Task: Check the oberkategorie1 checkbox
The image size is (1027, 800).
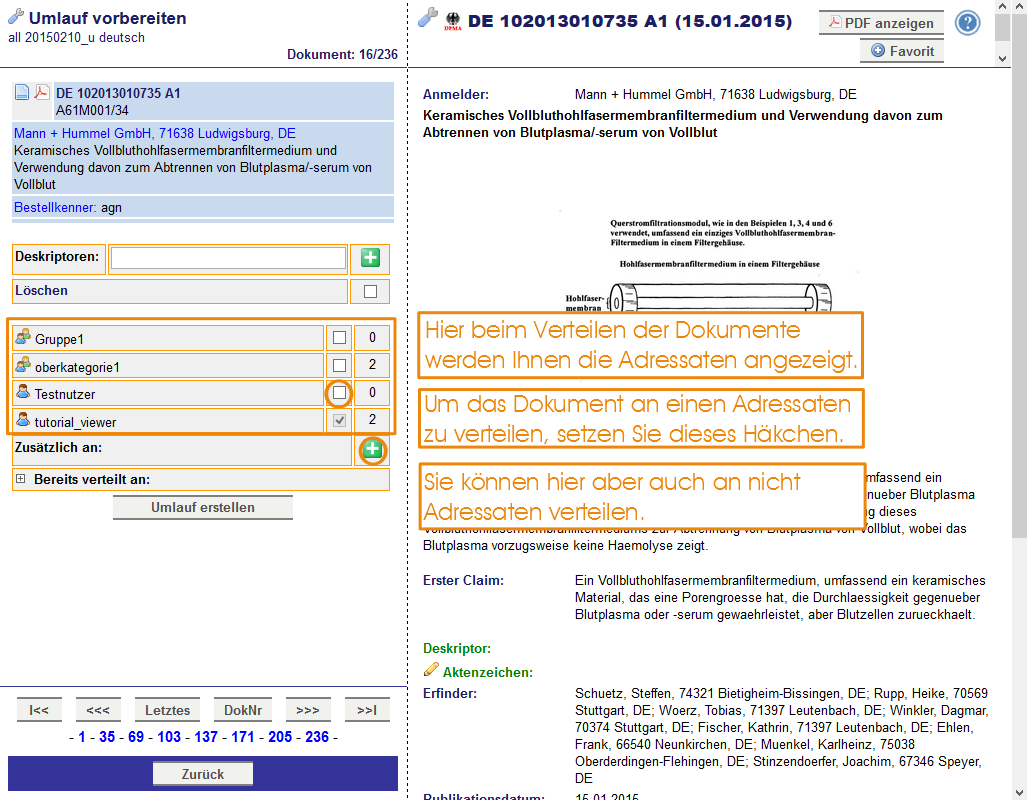Action: coord(339,366)
